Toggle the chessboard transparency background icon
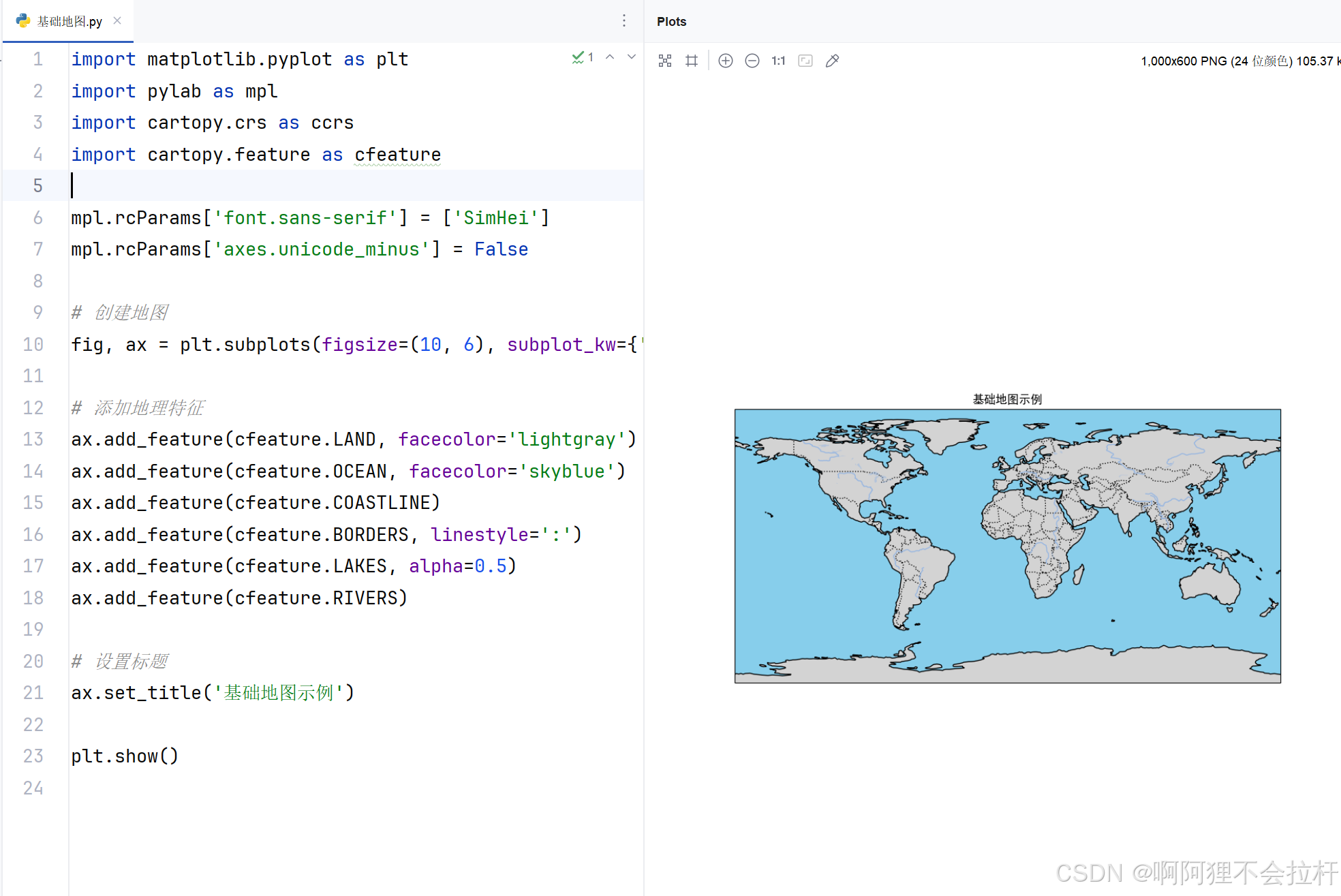 click(665, 61)
